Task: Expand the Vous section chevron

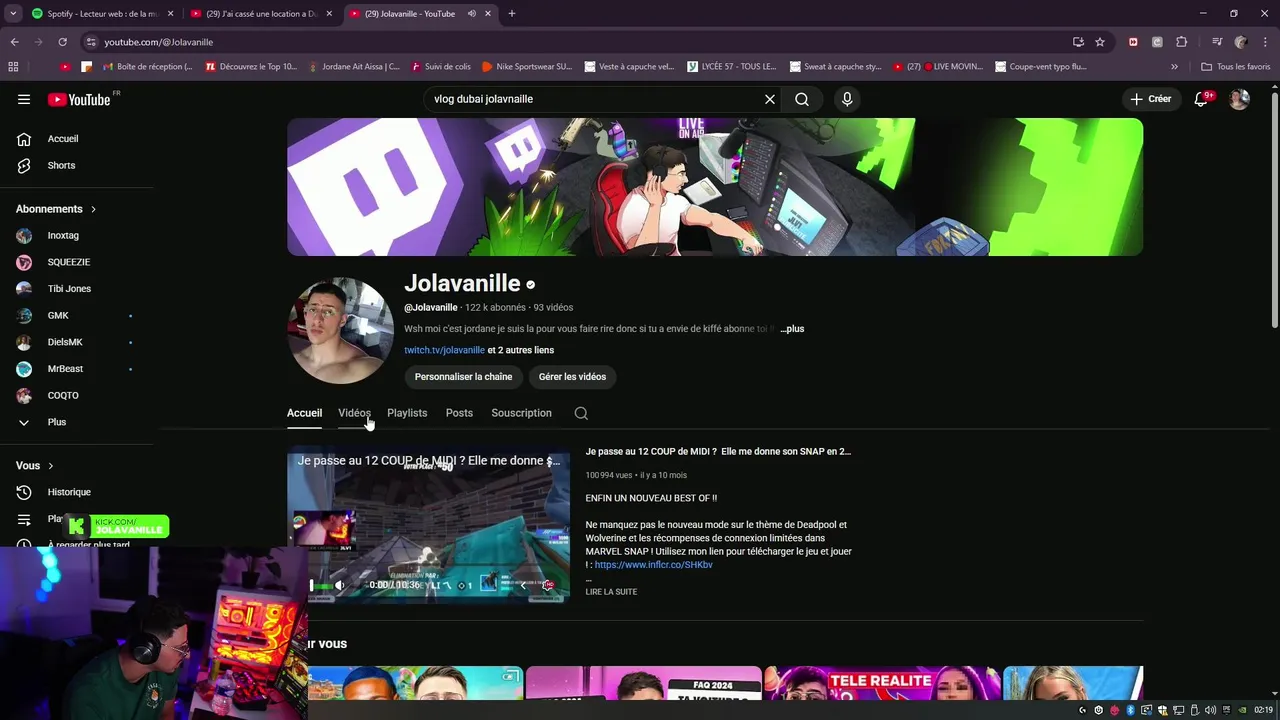Action: (50, 466)
